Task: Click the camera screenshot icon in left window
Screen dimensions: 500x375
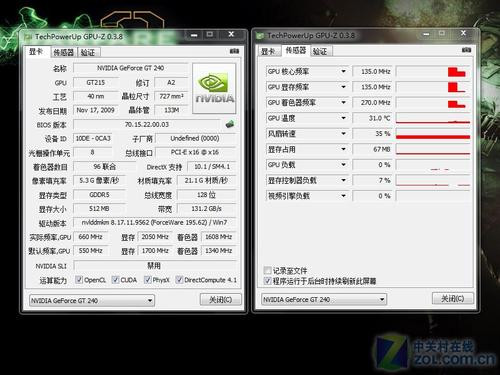Action: (x=234, y=51)
